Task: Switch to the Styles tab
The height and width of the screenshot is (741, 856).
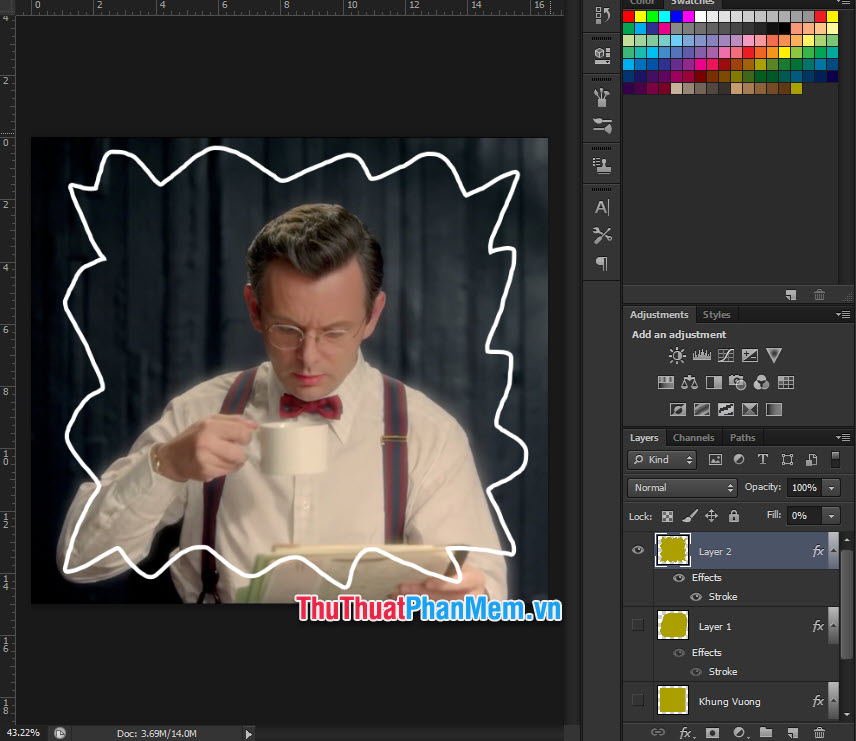Action: (716, 314)
